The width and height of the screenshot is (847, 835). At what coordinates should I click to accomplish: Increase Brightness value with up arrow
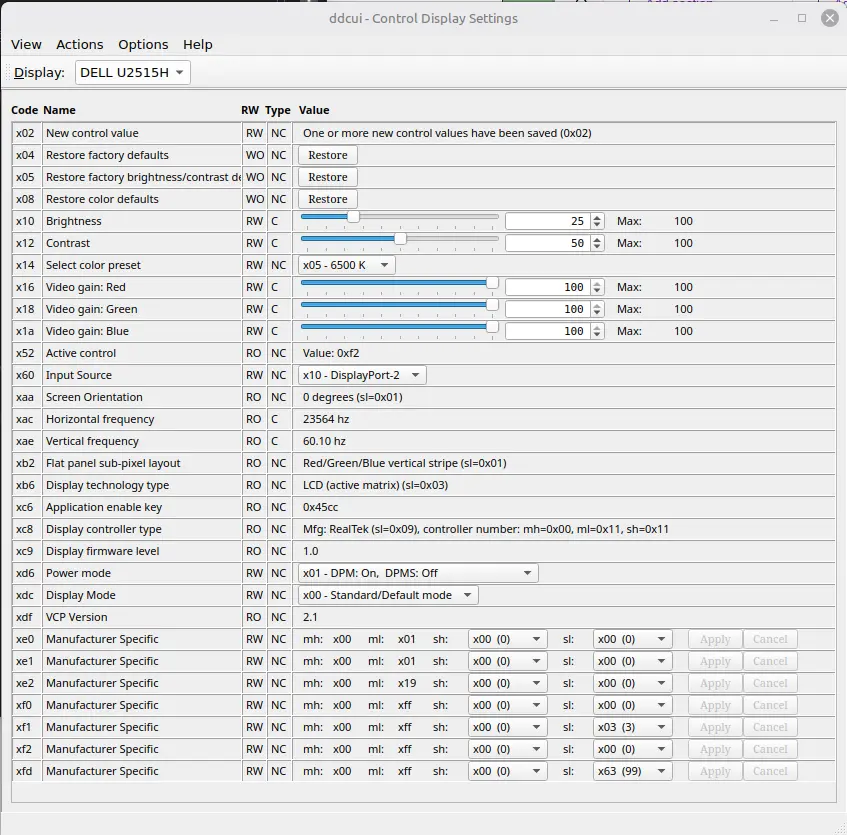tap(597, 217)
